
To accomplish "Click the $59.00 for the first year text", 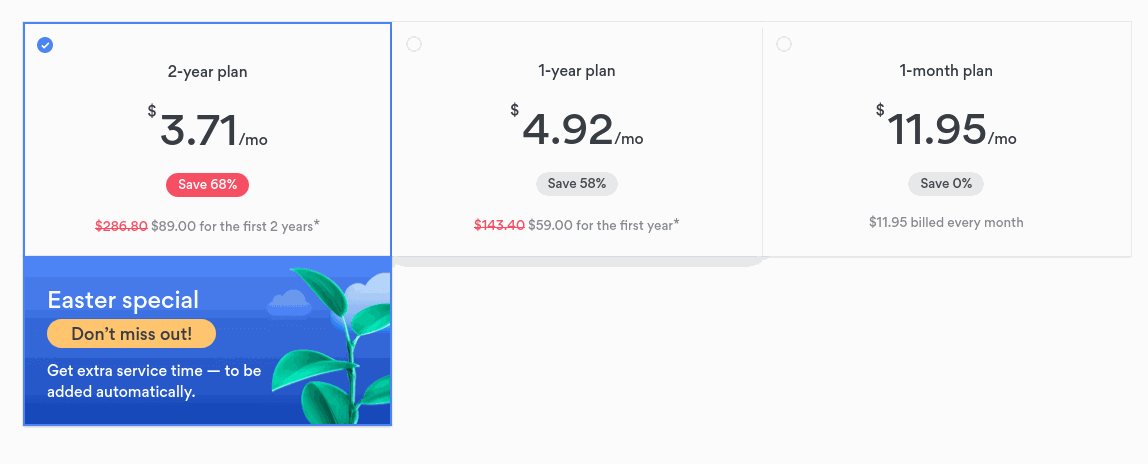I will pyautogui.click(x=604, y=225).
